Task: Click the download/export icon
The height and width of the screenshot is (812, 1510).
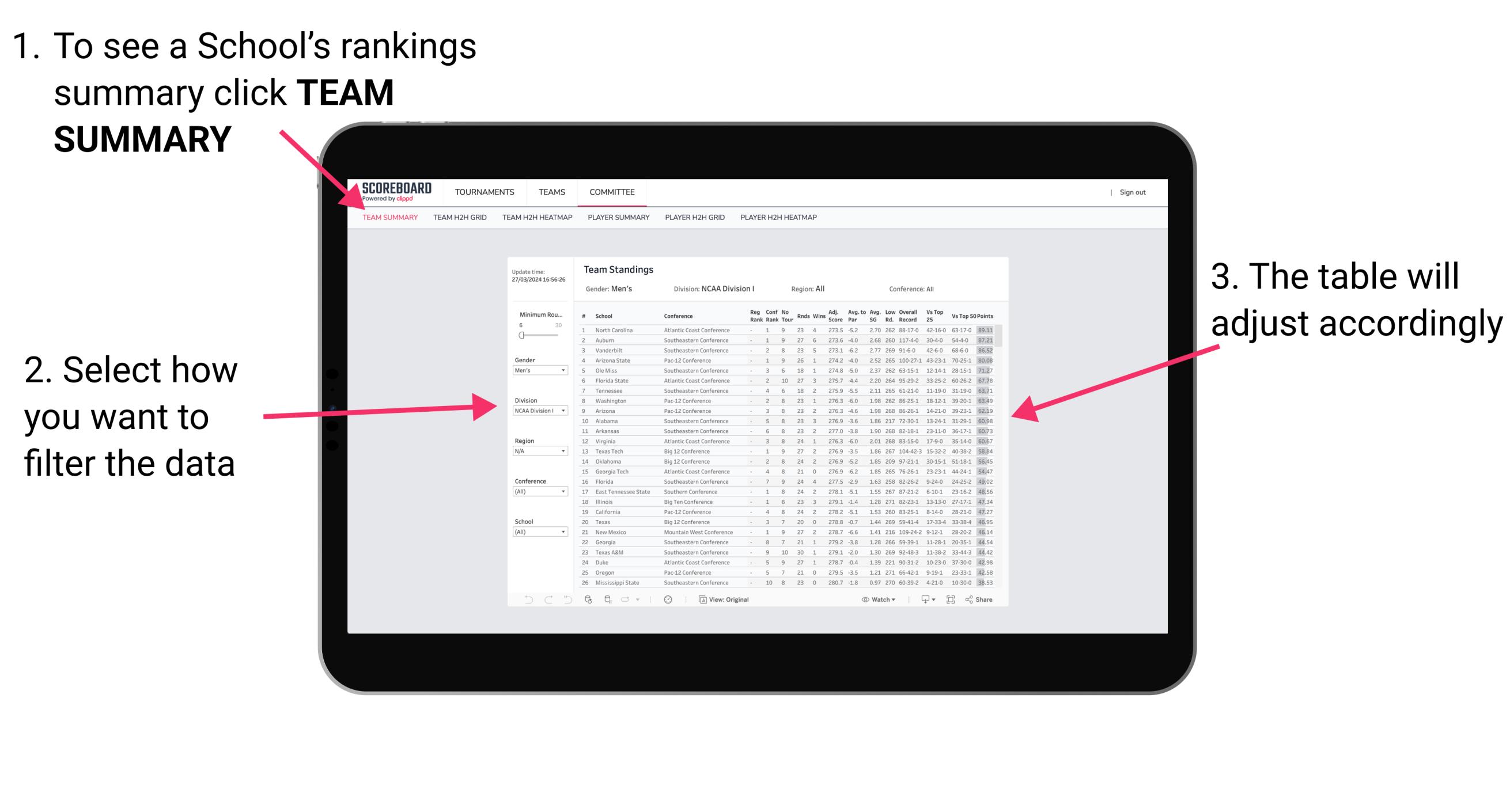Action: [921, 600]
